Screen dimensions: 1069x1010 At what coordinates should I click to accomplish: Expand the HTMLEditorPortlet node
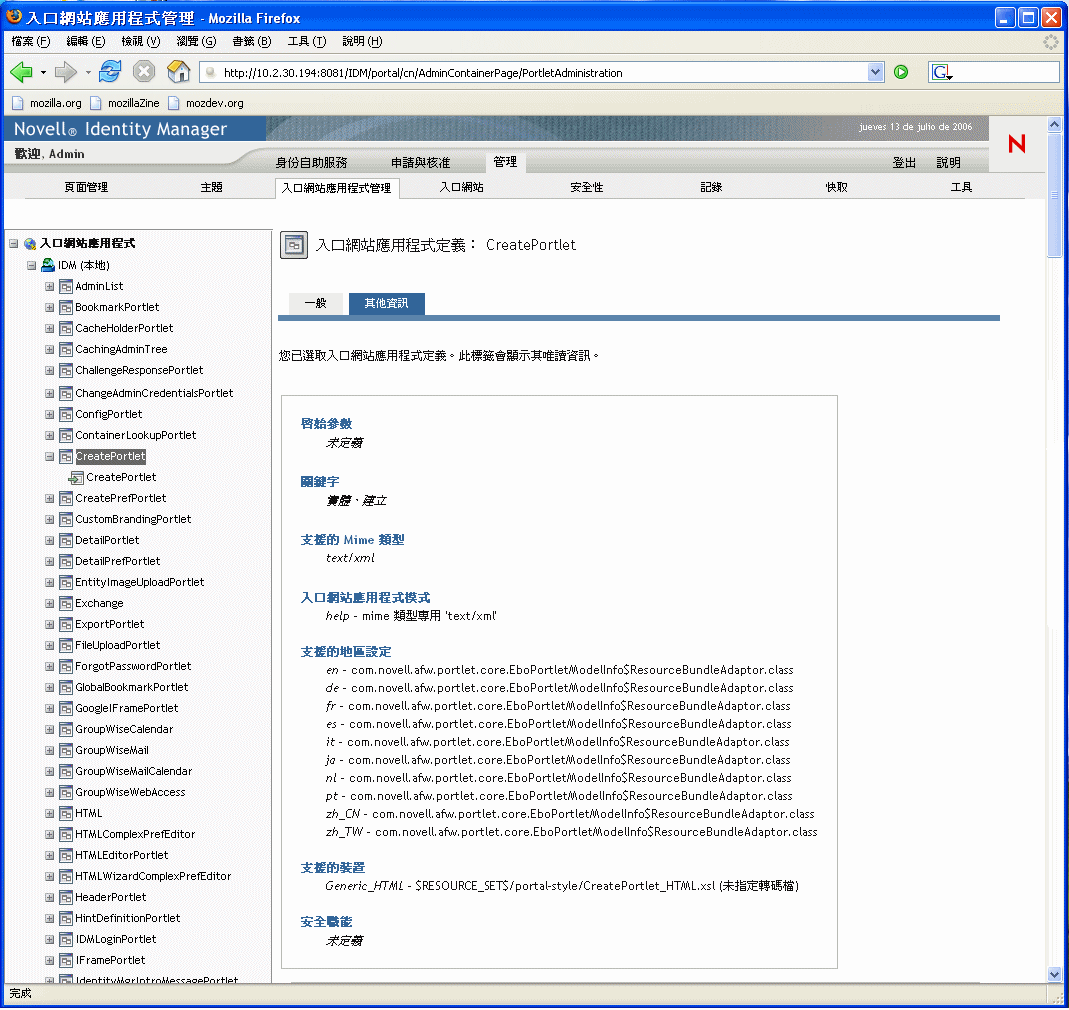50,856
